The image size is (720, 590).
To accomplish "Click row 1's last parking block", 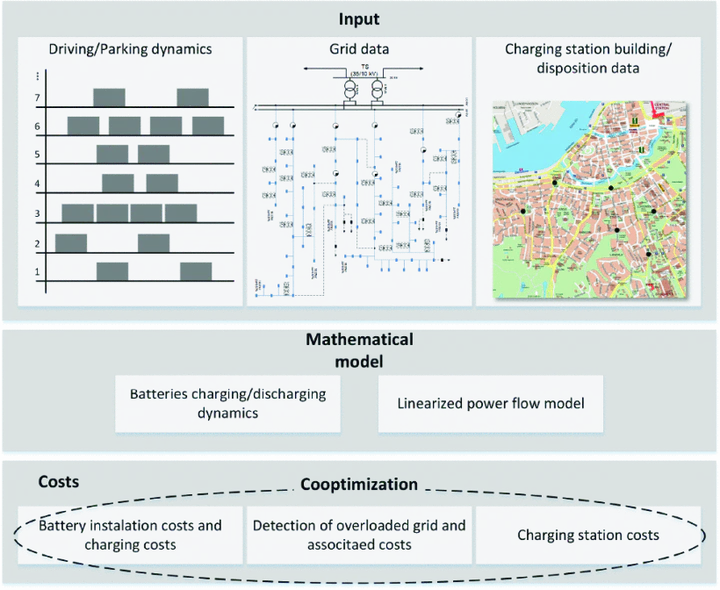I will click(194, 271).
